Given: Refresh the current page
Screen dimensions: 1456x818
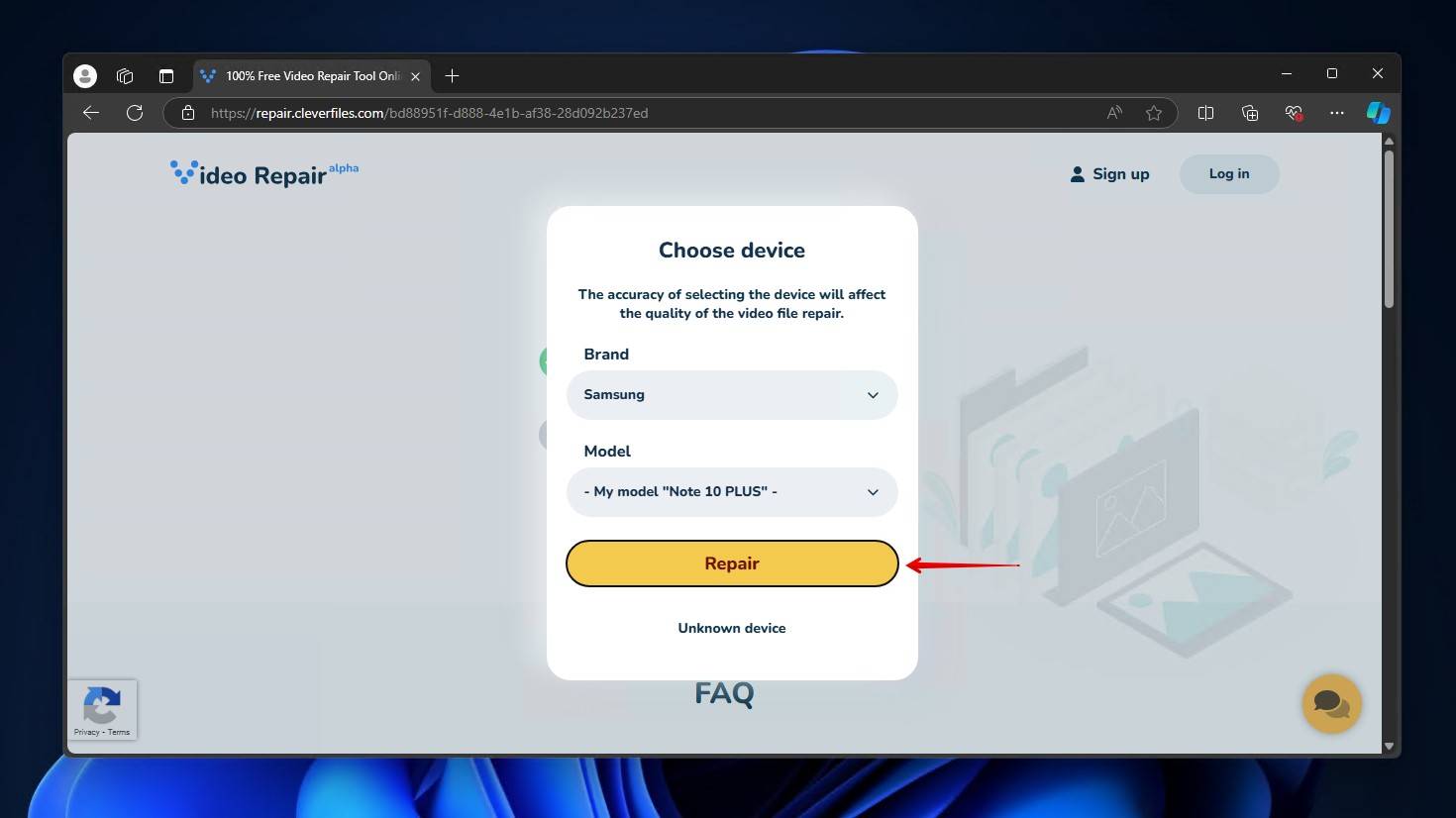Looking at the screenshot, I should 135,113.
